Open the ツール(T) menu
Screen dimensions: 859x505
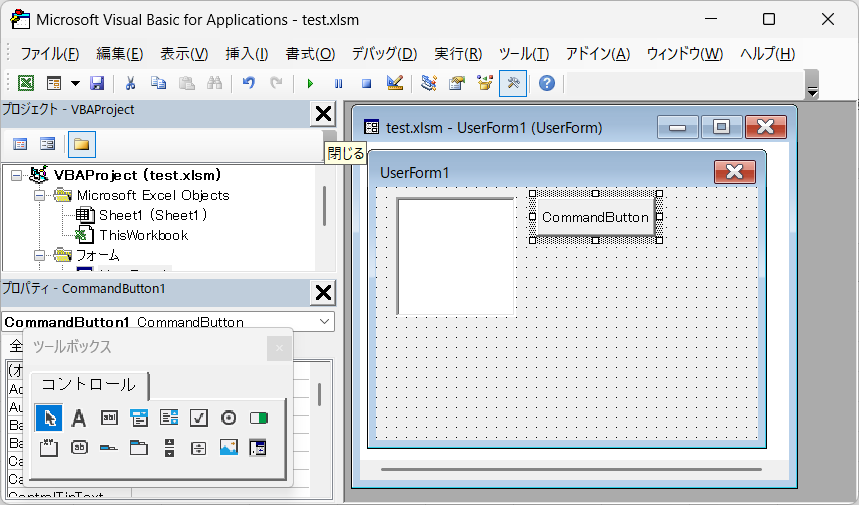pyautogui.click(x=524, y=54)
